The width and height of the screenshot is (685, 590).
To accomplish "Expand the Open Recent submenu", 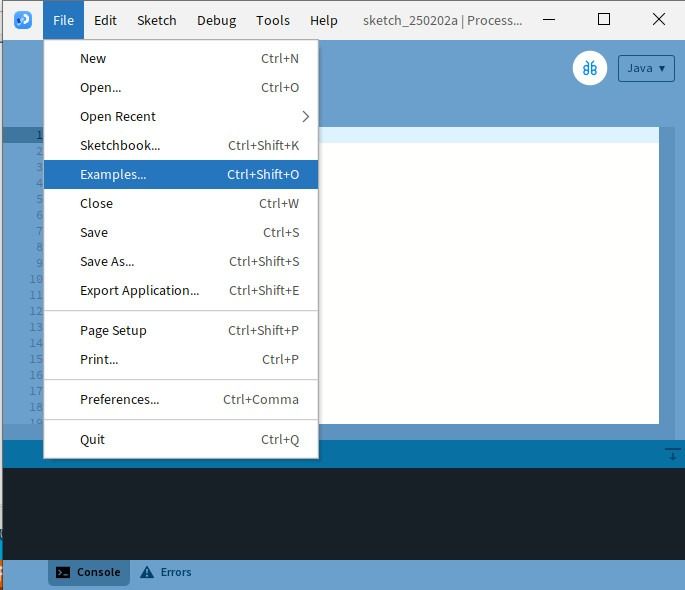I will tap(181, 116).
